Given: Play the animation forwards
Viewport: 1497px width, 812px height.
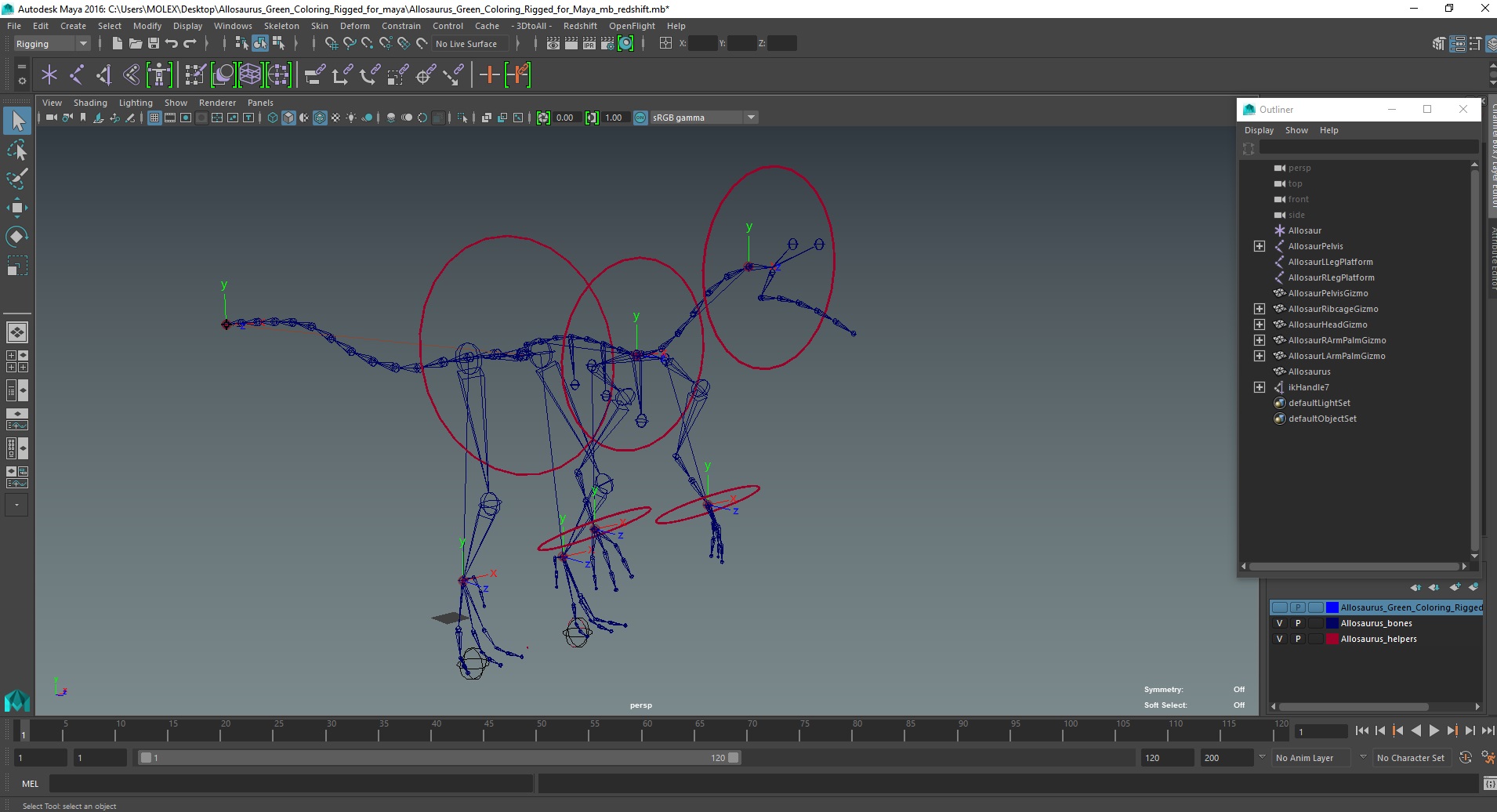Looking at the screenshot, I should [x=1434, y=730].
